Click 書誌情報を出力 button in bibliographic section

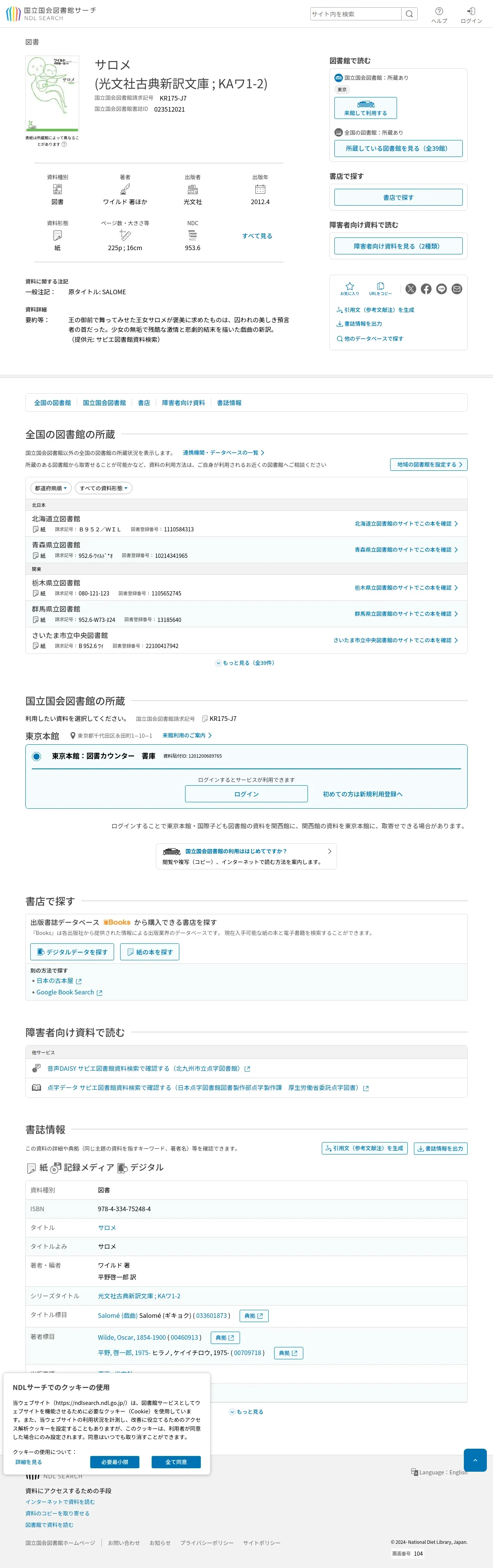(441, 1149)
